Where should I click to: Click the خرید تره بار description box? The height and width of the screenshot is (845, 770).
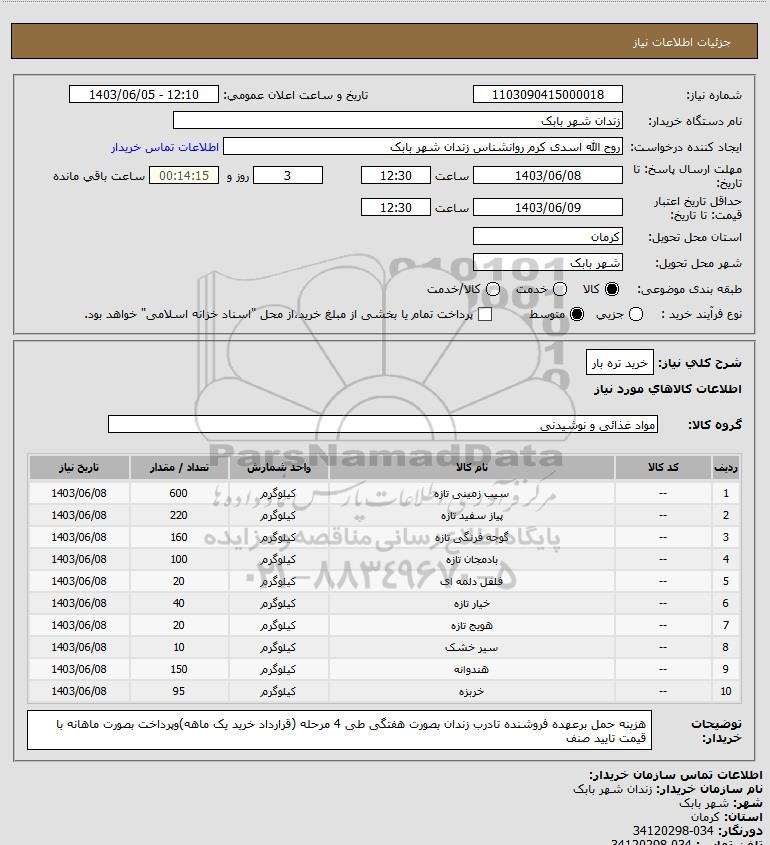[620, 363]
